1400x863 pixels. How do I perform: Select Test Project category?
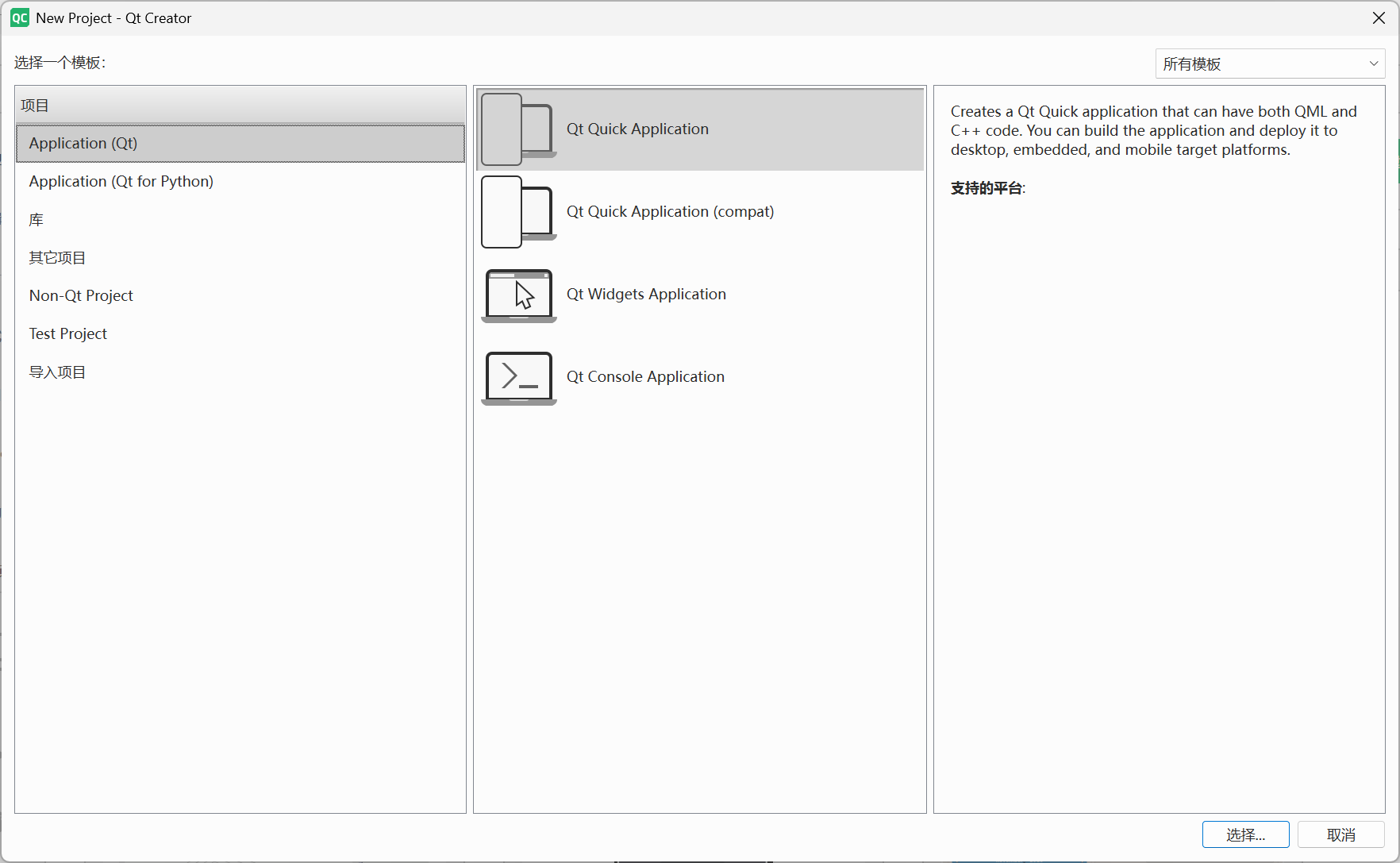240,334
